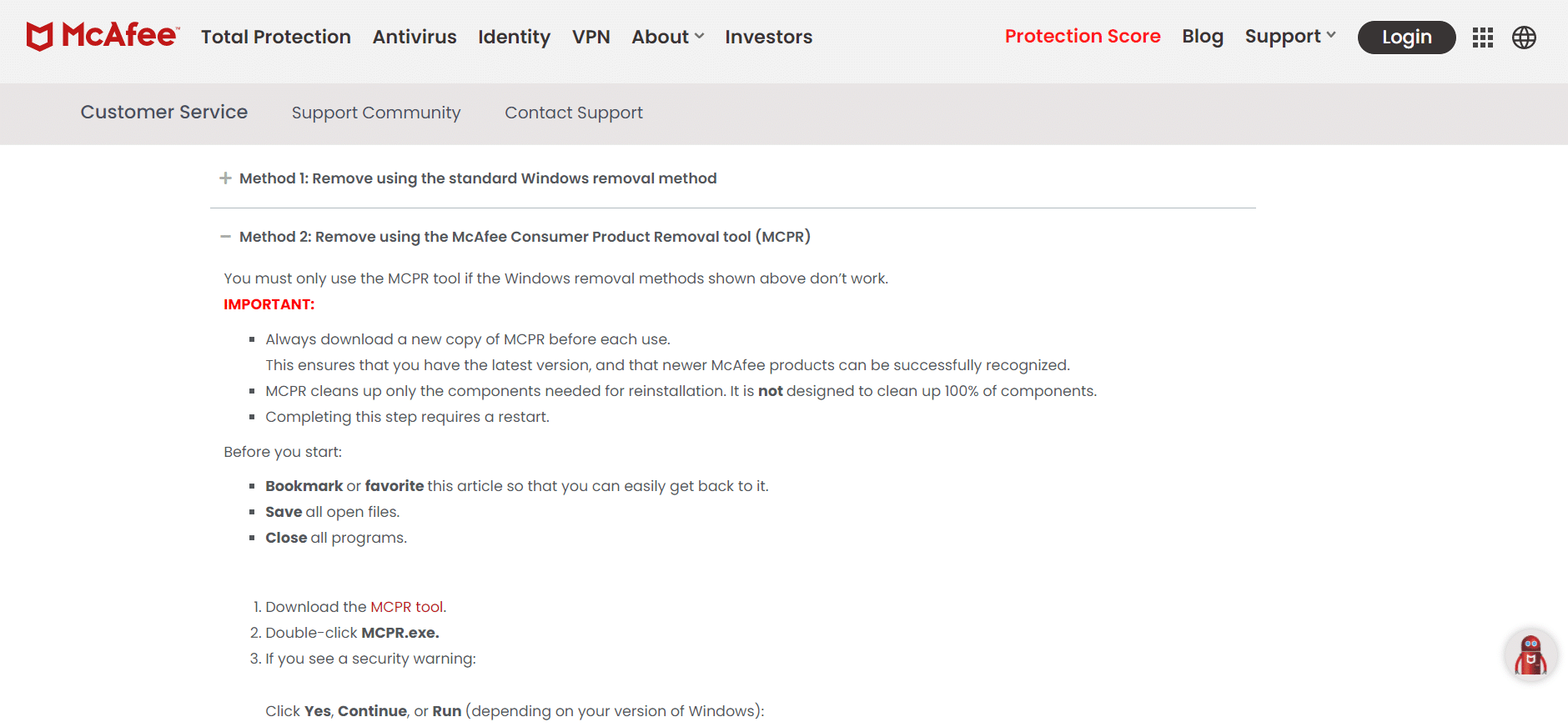
Task: Open the Contact Support tab
Action: pyautogui.click(x=574, y=113)
